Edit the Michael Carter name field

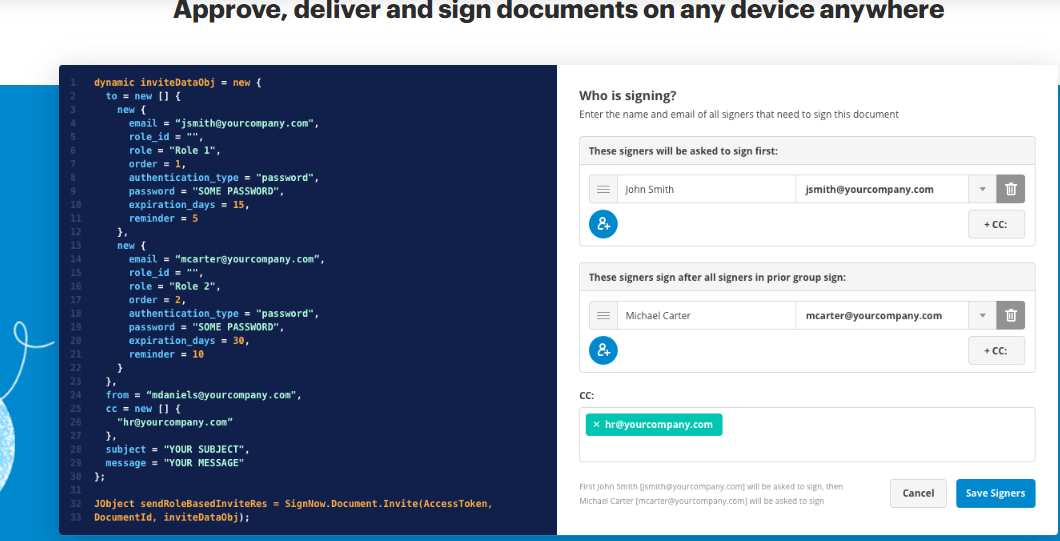[705, 315]
